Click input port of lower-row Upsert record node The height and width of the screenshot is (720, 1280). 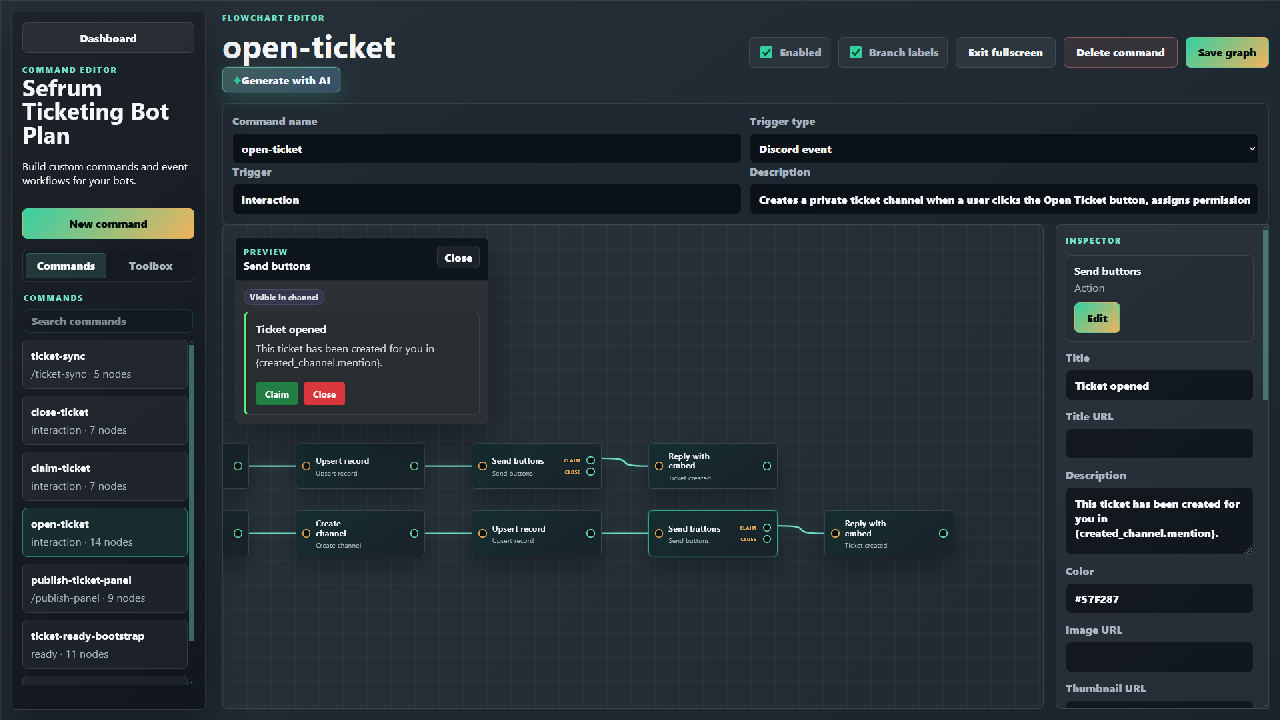tap(482, 533)
